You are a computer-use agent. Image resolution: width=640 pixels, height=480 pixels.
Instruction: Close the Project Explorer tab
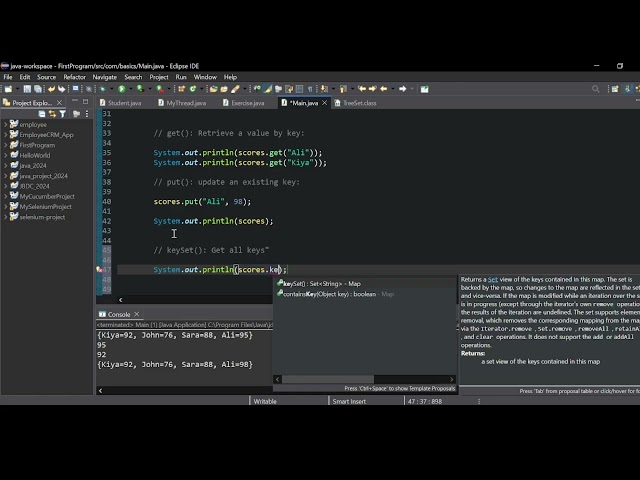[x=59, y=102]
